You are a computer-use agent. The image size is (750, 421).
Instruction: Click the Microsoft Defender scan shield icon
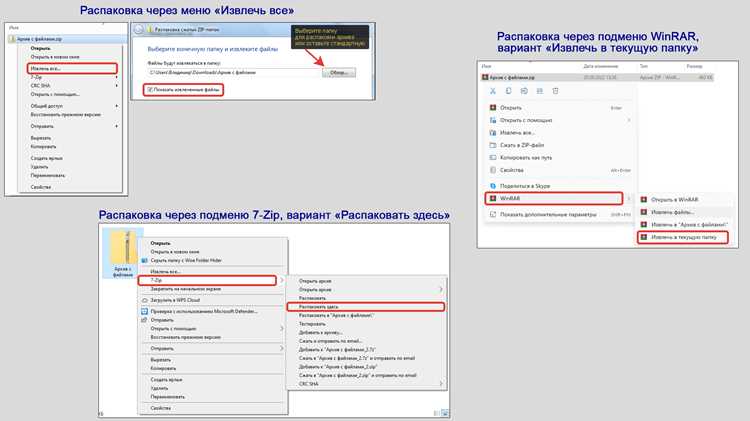click(144, 311)
